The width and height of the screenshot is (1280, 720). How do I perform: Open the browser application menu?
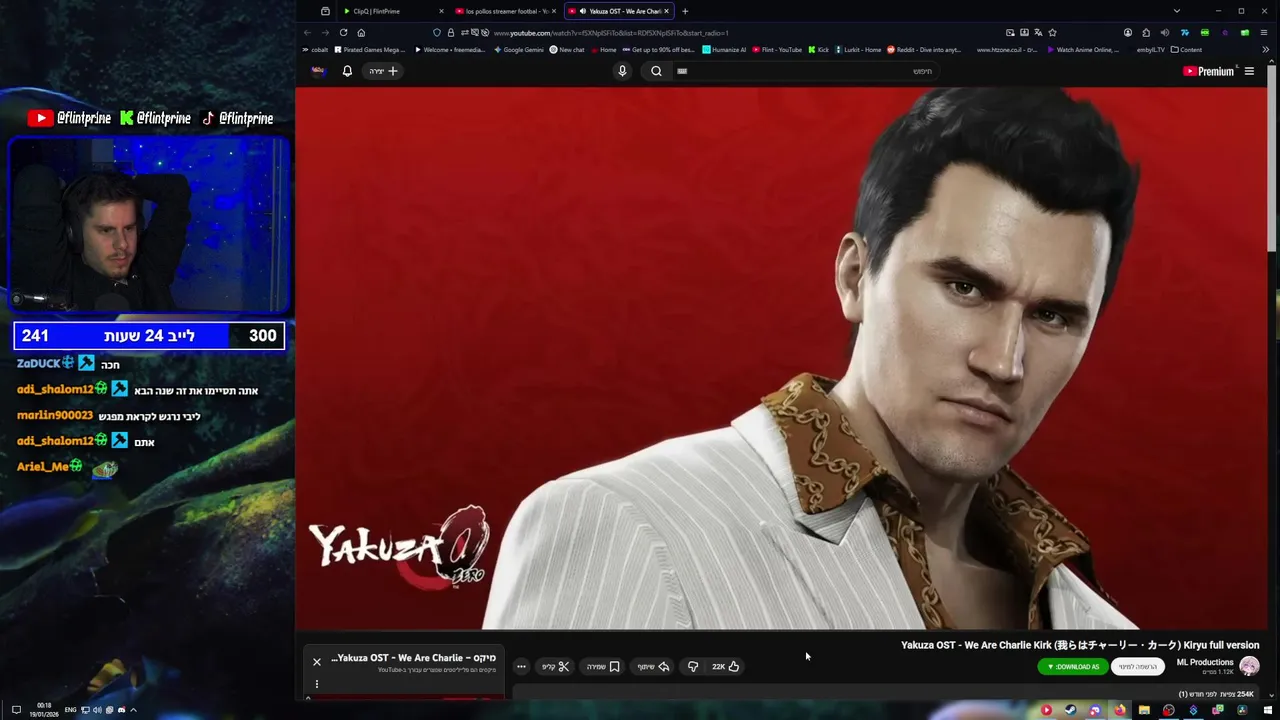(x=1263, y=32)
